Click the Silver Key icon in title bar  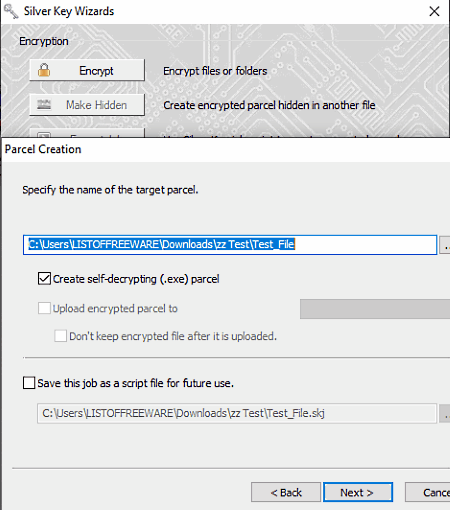[11, 11]
